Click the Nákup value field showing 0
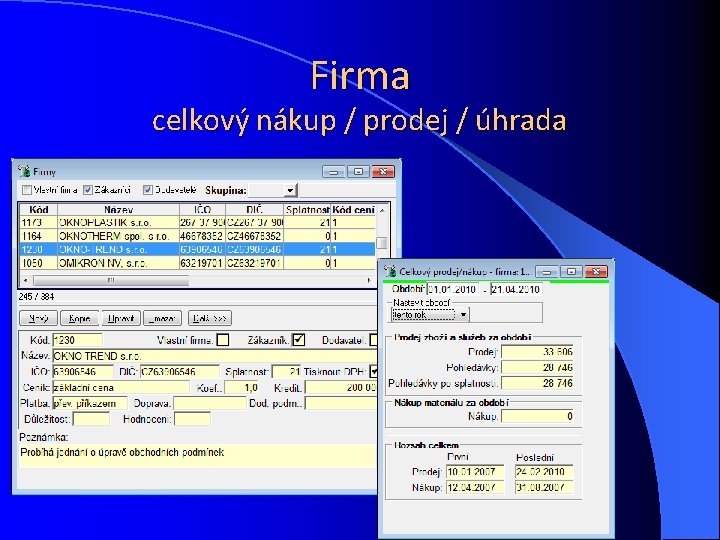 (x=537, y=416)
